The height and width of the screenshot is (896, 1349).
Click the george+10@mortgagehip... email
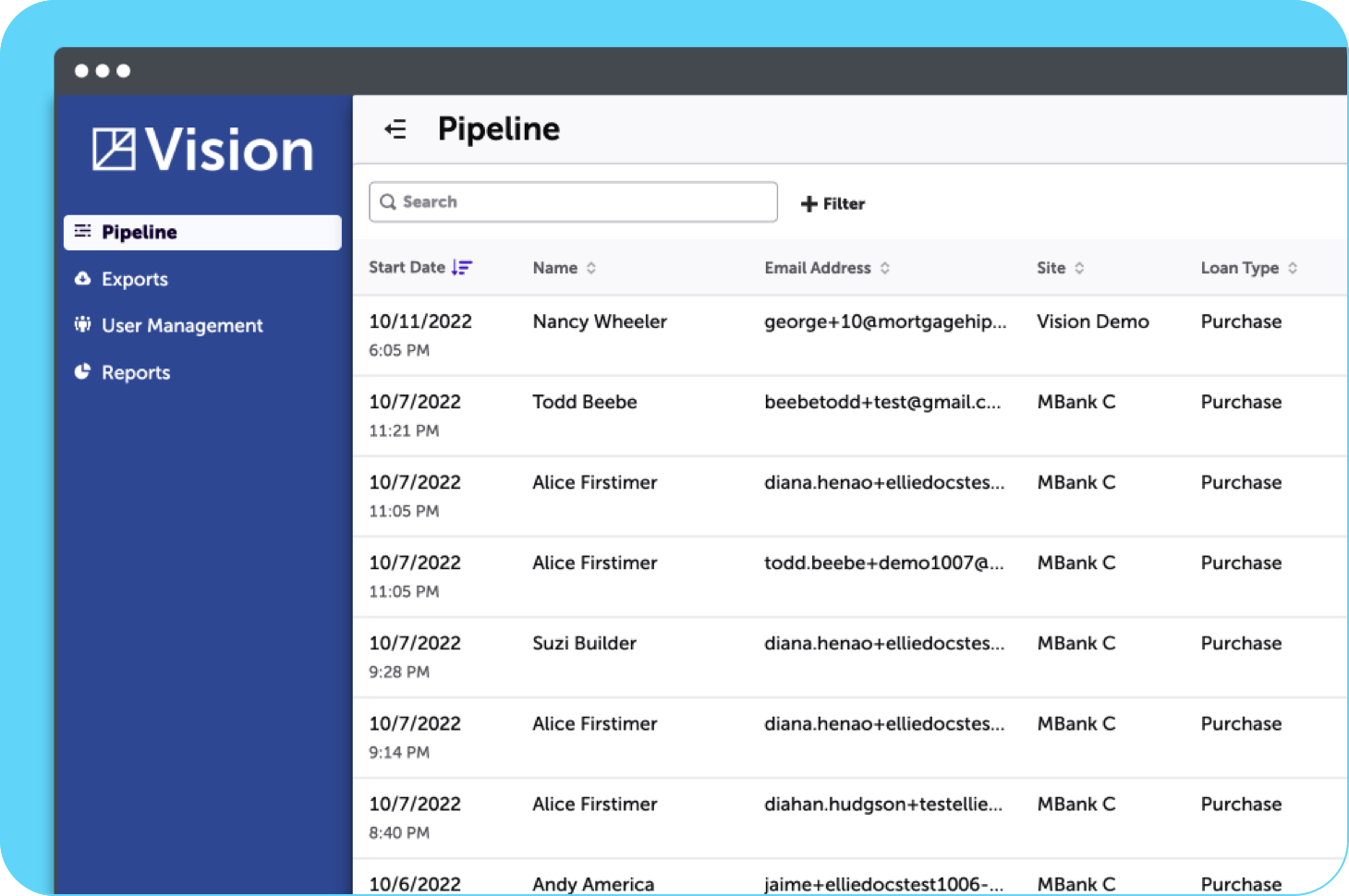(885, 321)
